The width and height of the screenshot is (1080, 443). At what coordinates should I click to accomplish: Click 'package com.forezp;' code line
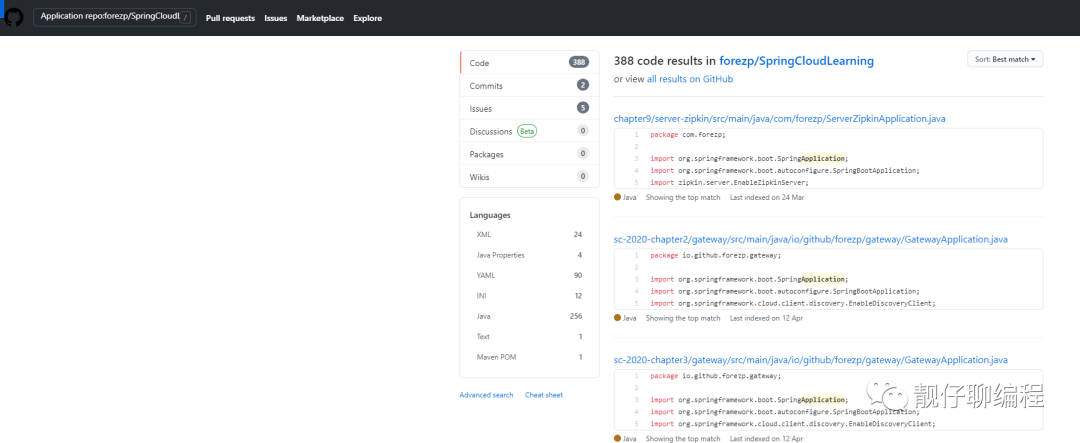pyautogui.click(x=687, y=134)
